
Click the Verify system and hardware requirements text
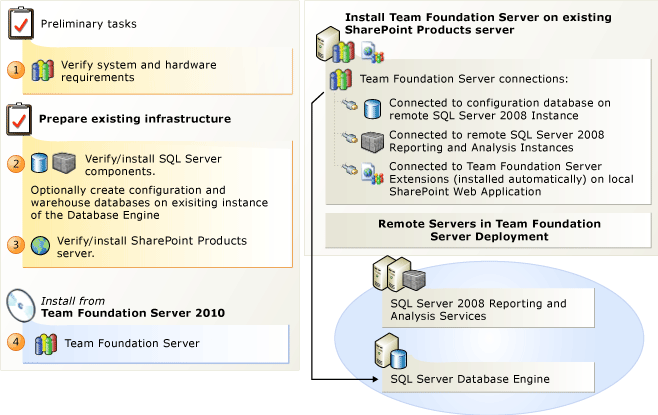click(x=139, y=71)
